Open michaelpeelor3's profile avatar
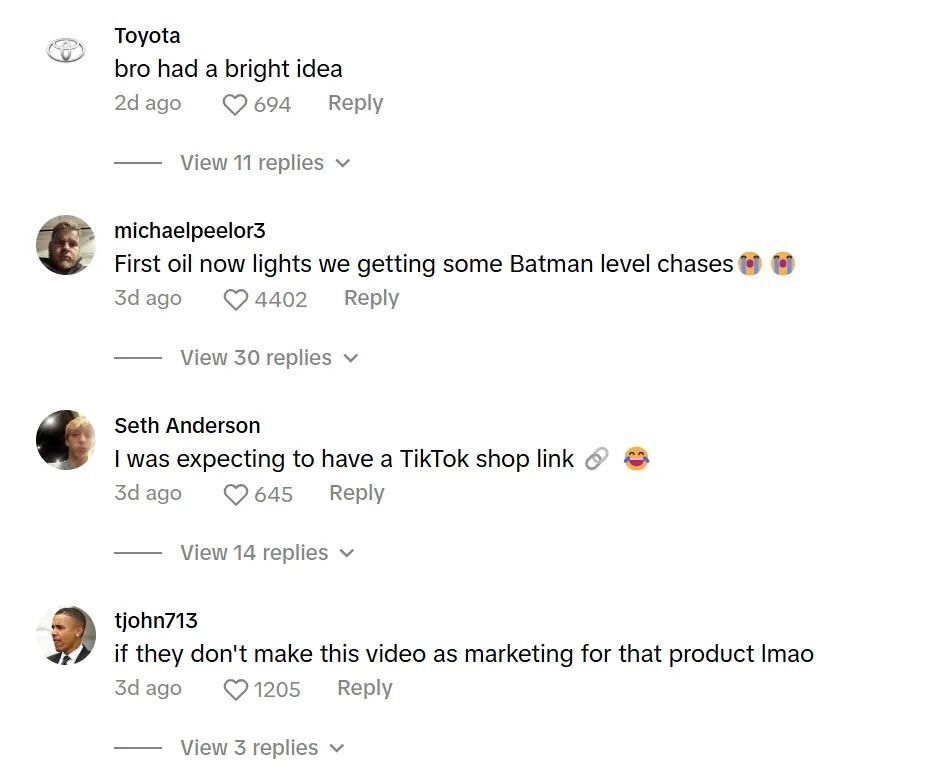The width and height of the screenshot is (942, 769). pos(66,245)
